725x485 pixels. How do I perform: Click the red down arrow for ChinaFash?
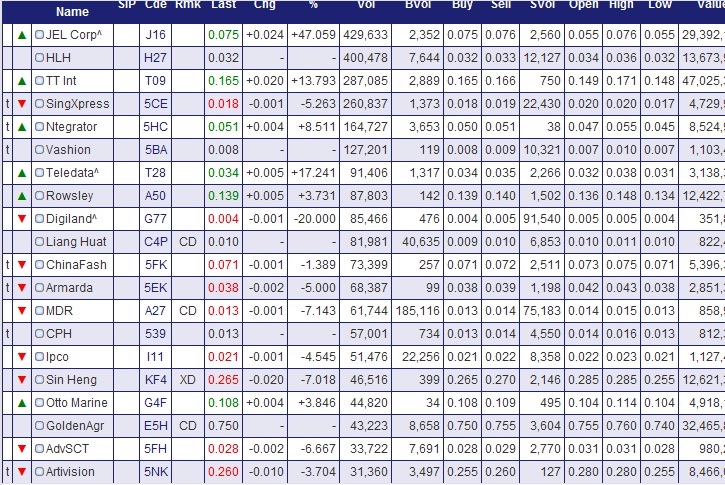[x=22, y=264]
